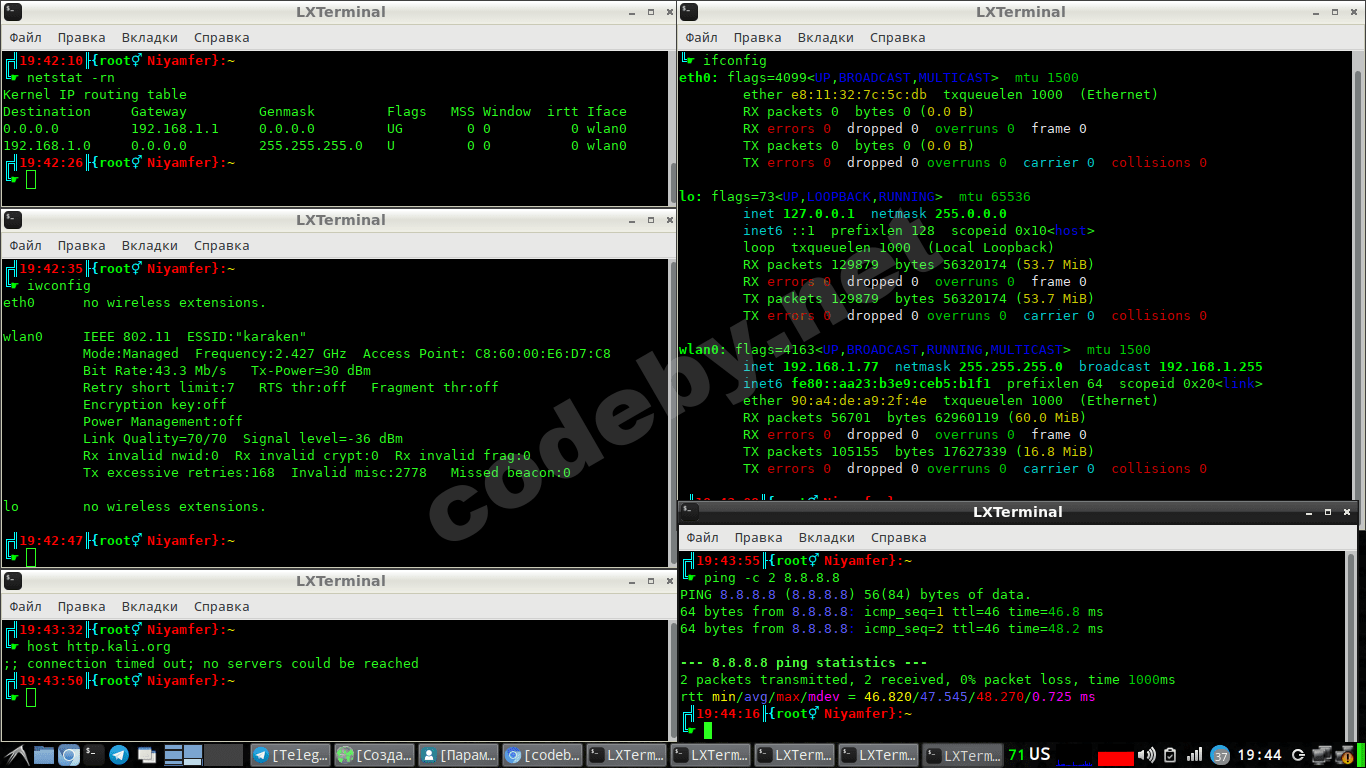Switch to the empty second workspace in the pager
1366x768 pixels.
(x=224, y=755)
